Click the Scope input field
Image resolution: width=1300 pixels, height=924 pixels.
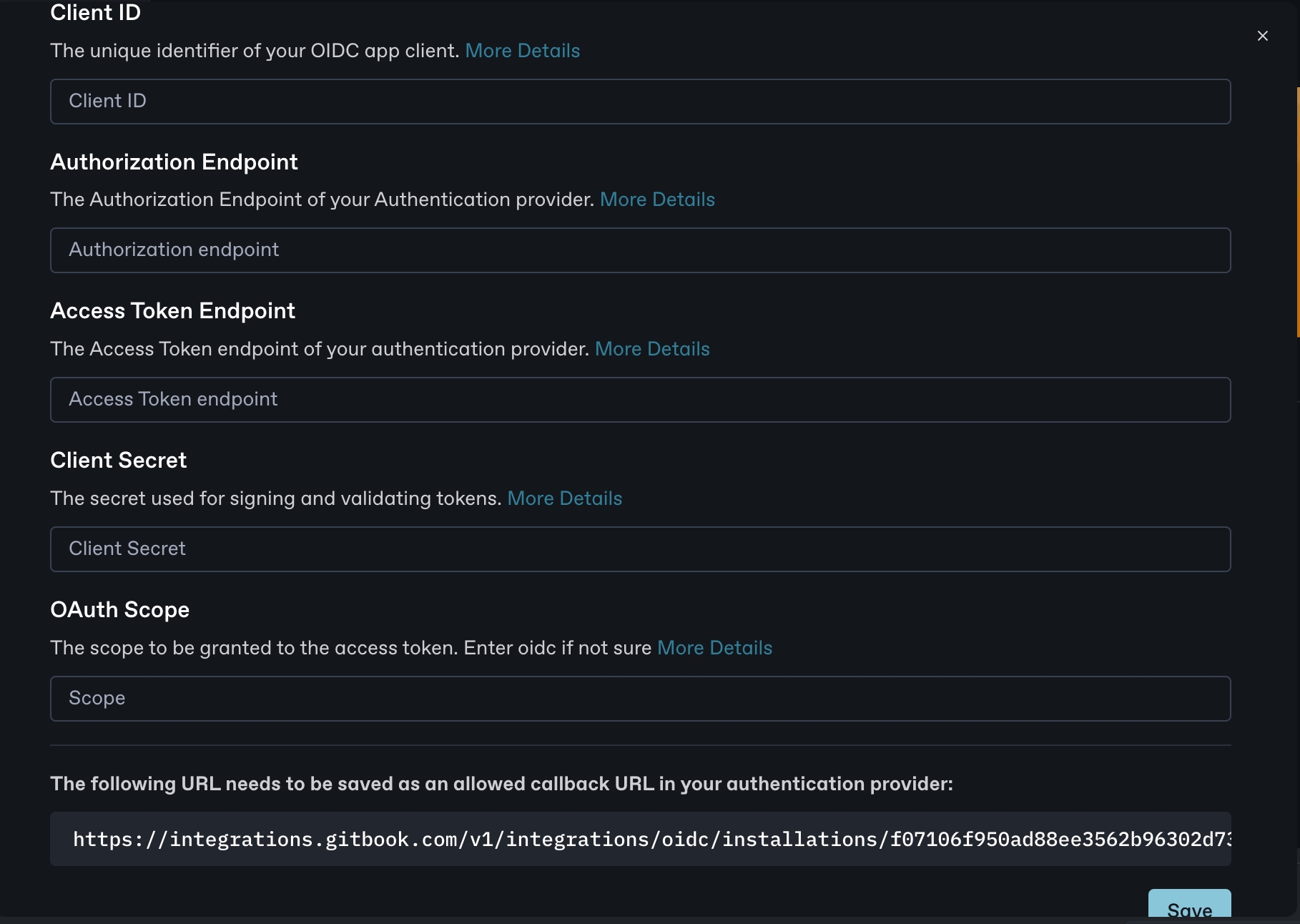tap(640, 699)
